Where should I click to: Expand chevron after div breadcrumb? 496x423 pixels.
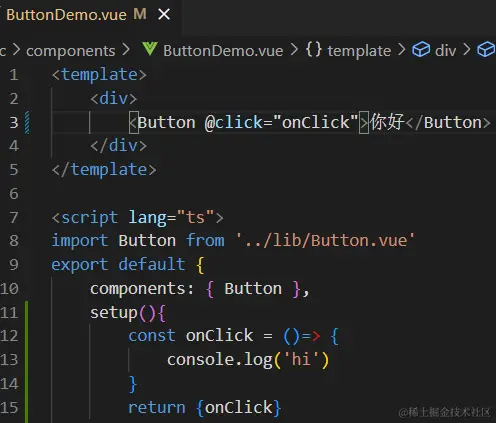(467, 50)
